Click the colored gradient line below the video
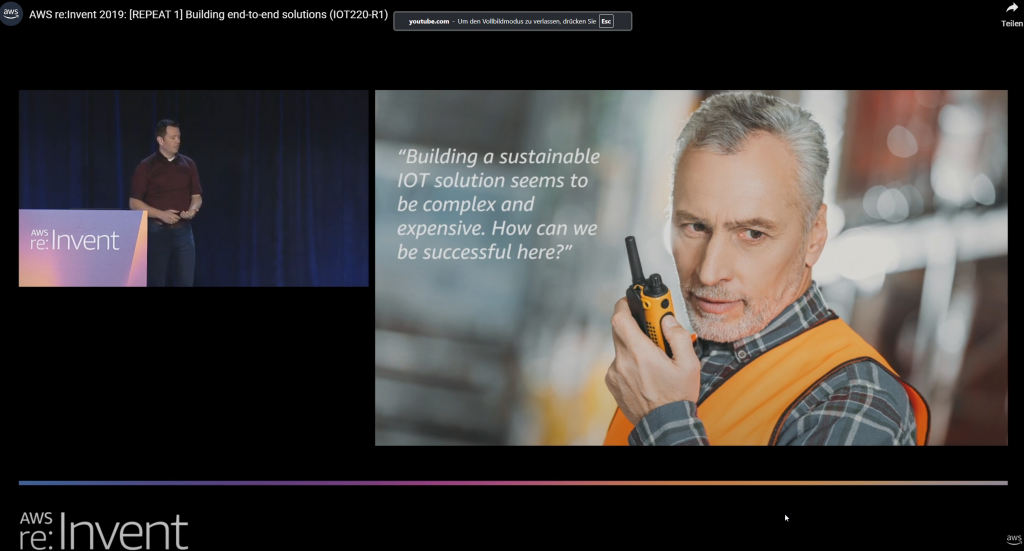This screenshot has height=551, width=1024. (x=512, y=483)
